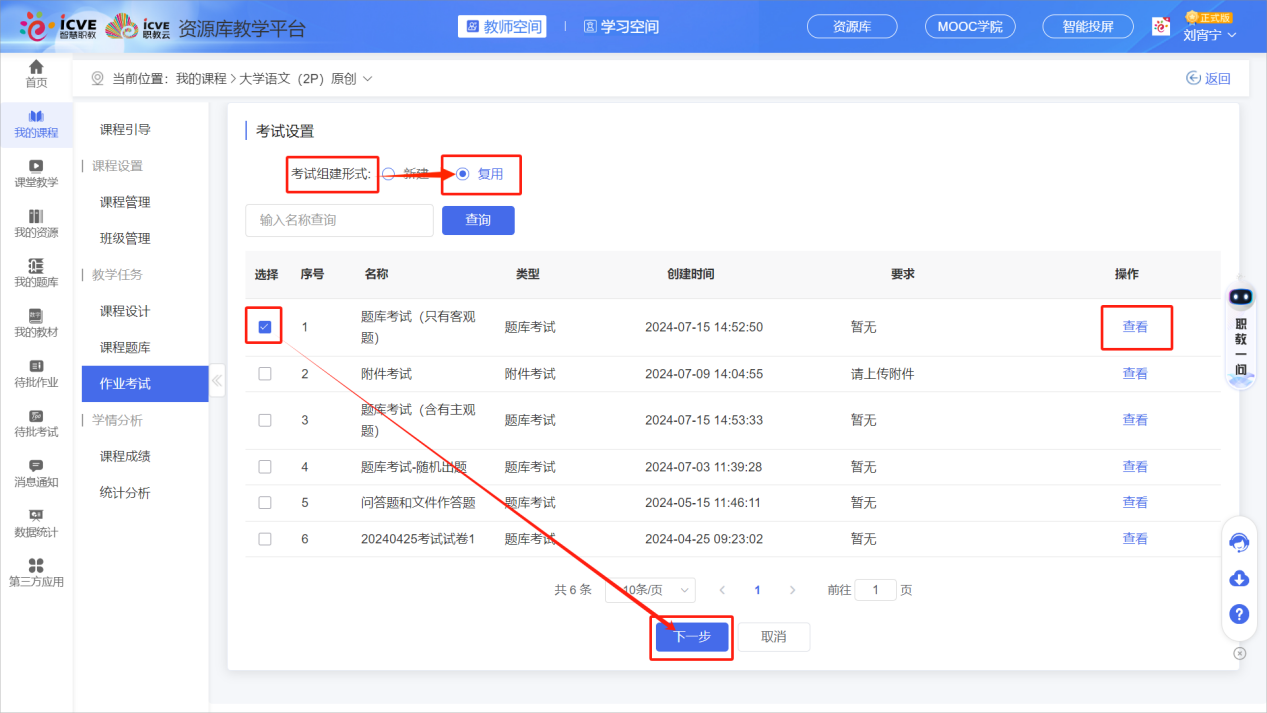Click the download icon on right edge
The height and width of the screenshot is (713, 1267).
click(x=1239, y=579)
